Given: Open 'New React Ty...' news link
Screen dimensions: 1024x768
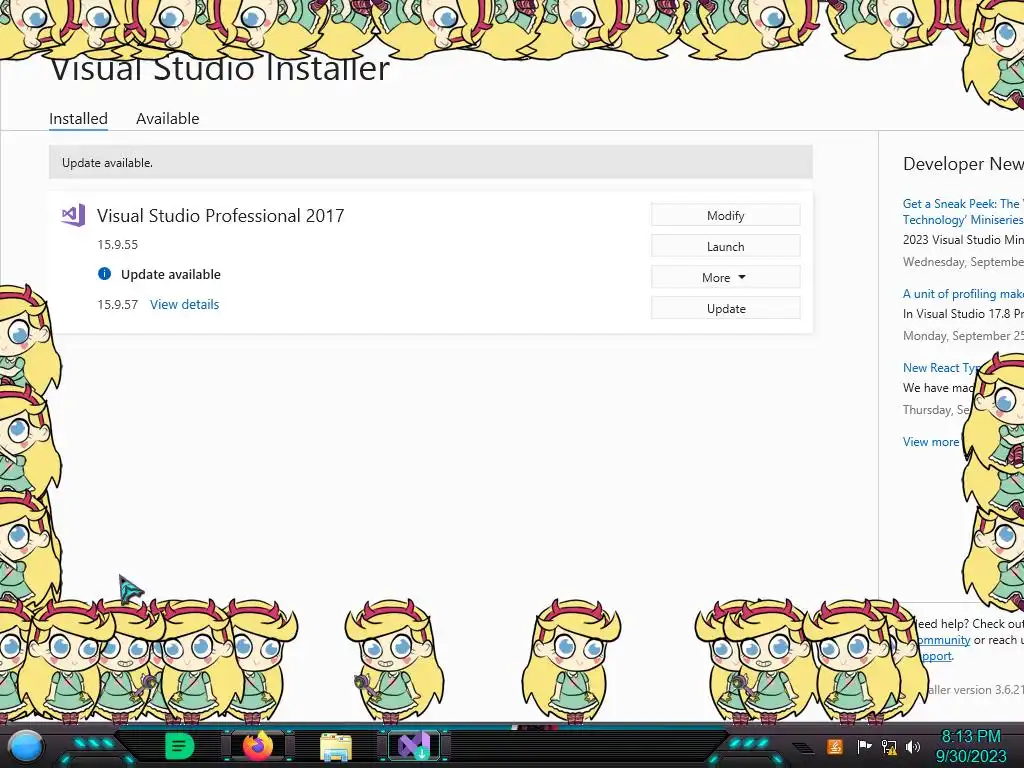Looking at the screenshot, I should point(941,368).
